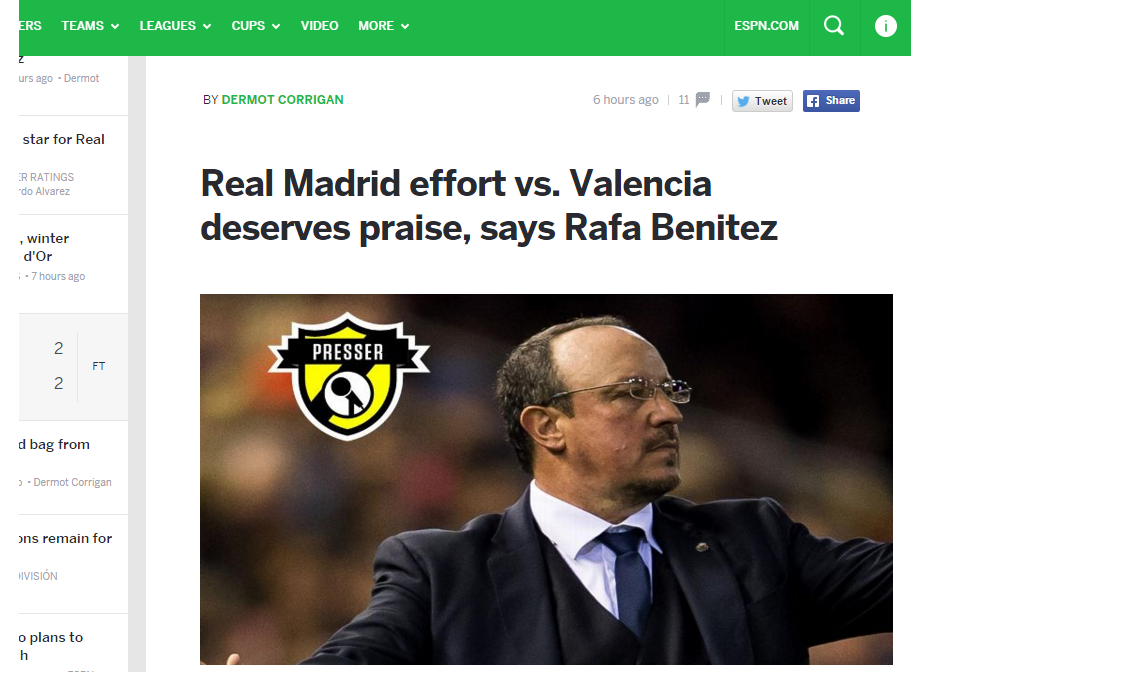This screenshot has height=674, width=1145.
Task: Open the Cups dropdown menu
Action: (x=256, y=26)
